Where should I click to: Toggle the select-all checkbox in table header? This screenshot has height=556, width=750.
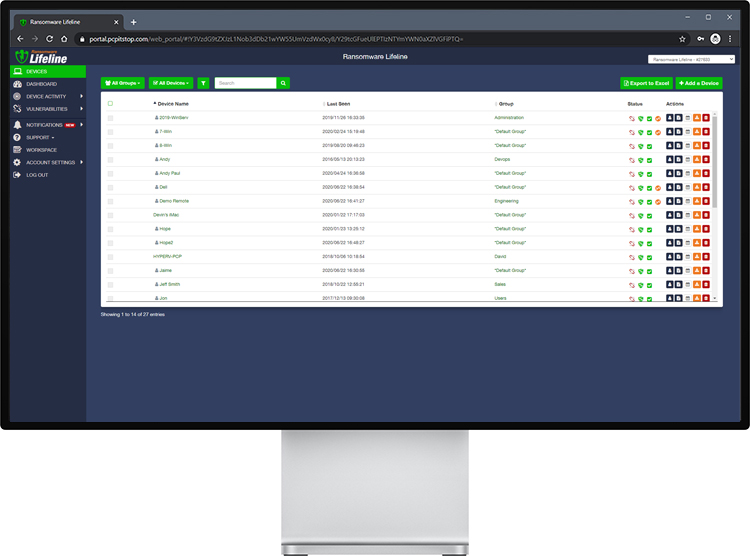tap(110, 104)
